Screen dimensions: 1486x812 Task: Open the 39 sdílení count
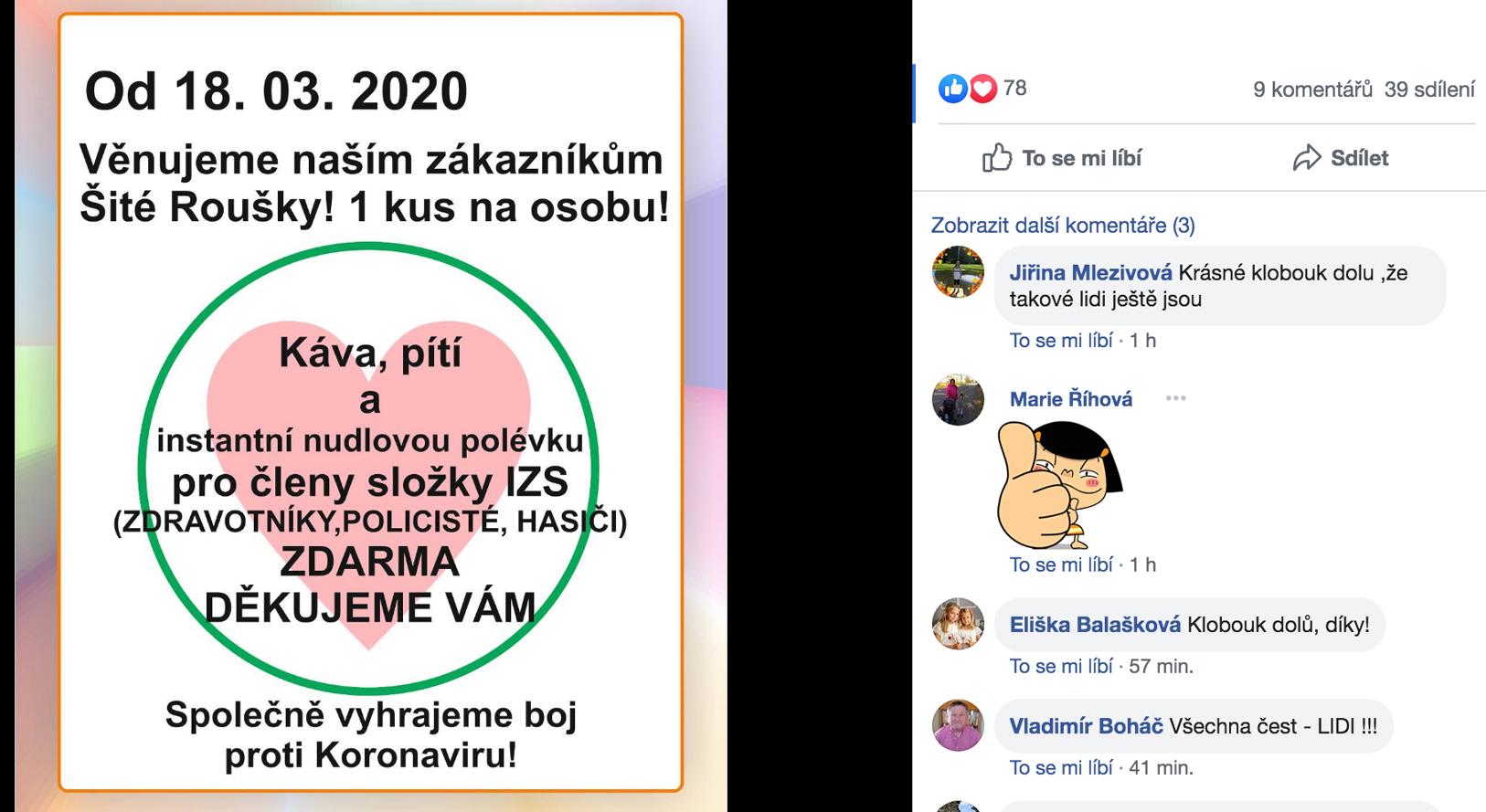1429,89
